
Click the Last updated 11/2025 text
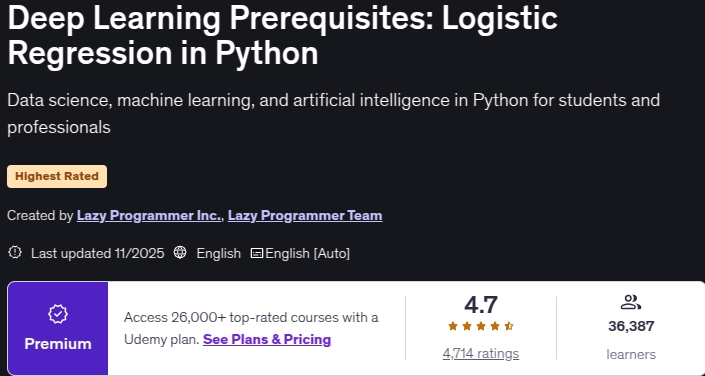tap(98, 253)
